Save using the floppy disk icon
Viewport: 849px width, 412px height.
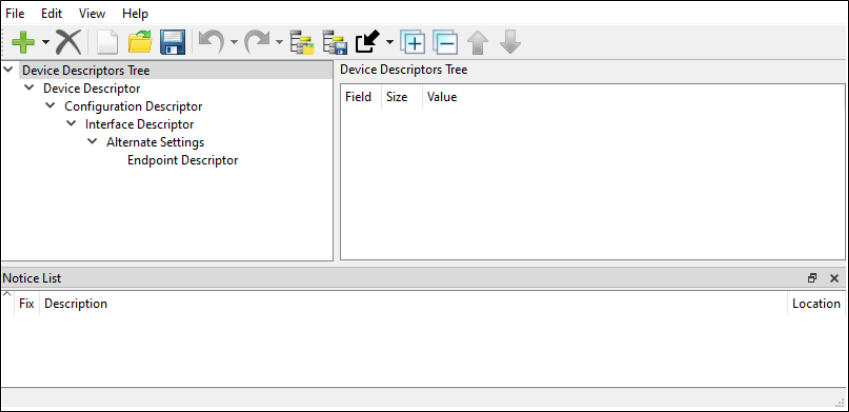pos(172,43)
